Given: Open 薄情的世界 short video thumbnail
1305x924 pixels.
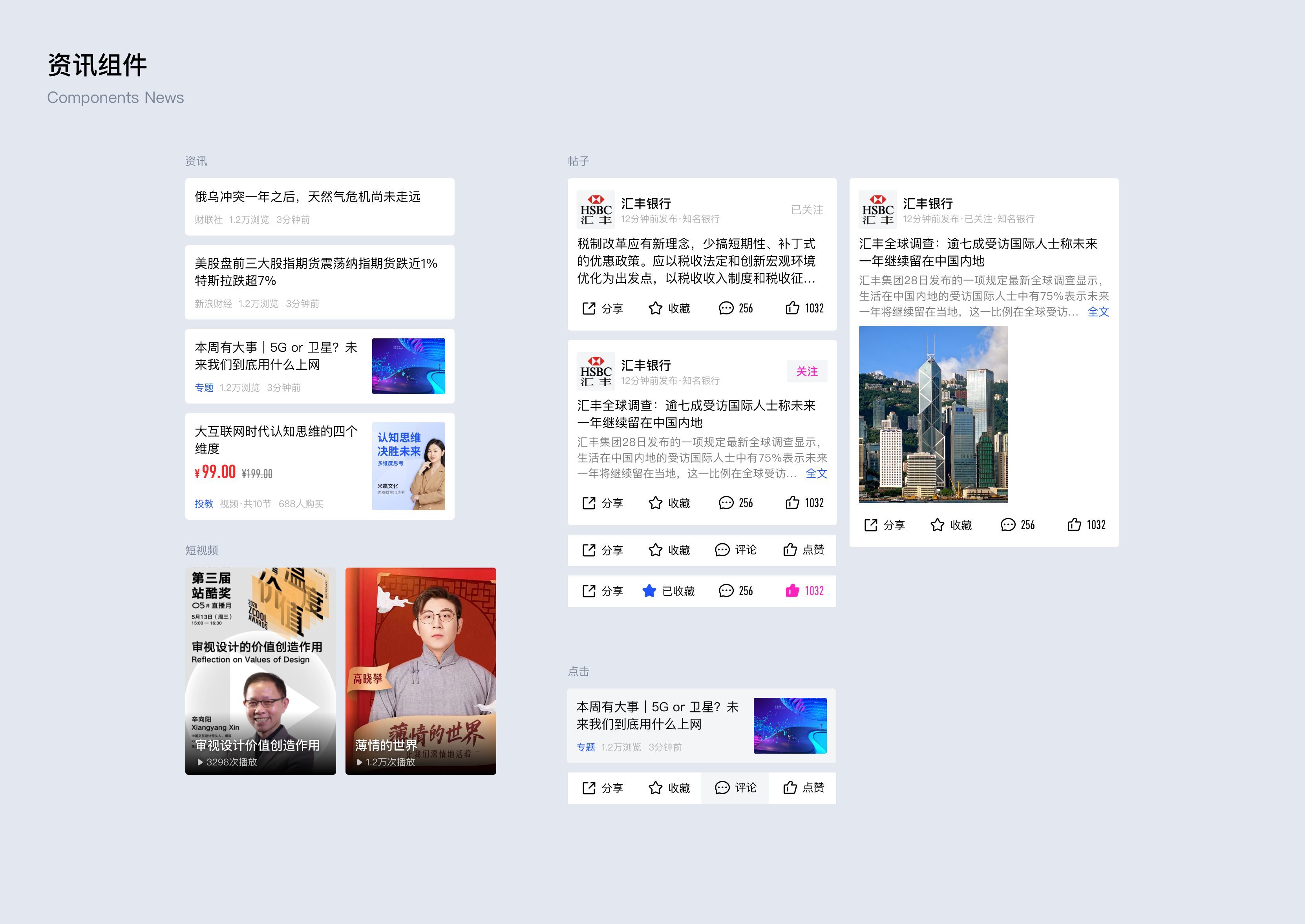Looking at the screenshot, I should (420, 671).
